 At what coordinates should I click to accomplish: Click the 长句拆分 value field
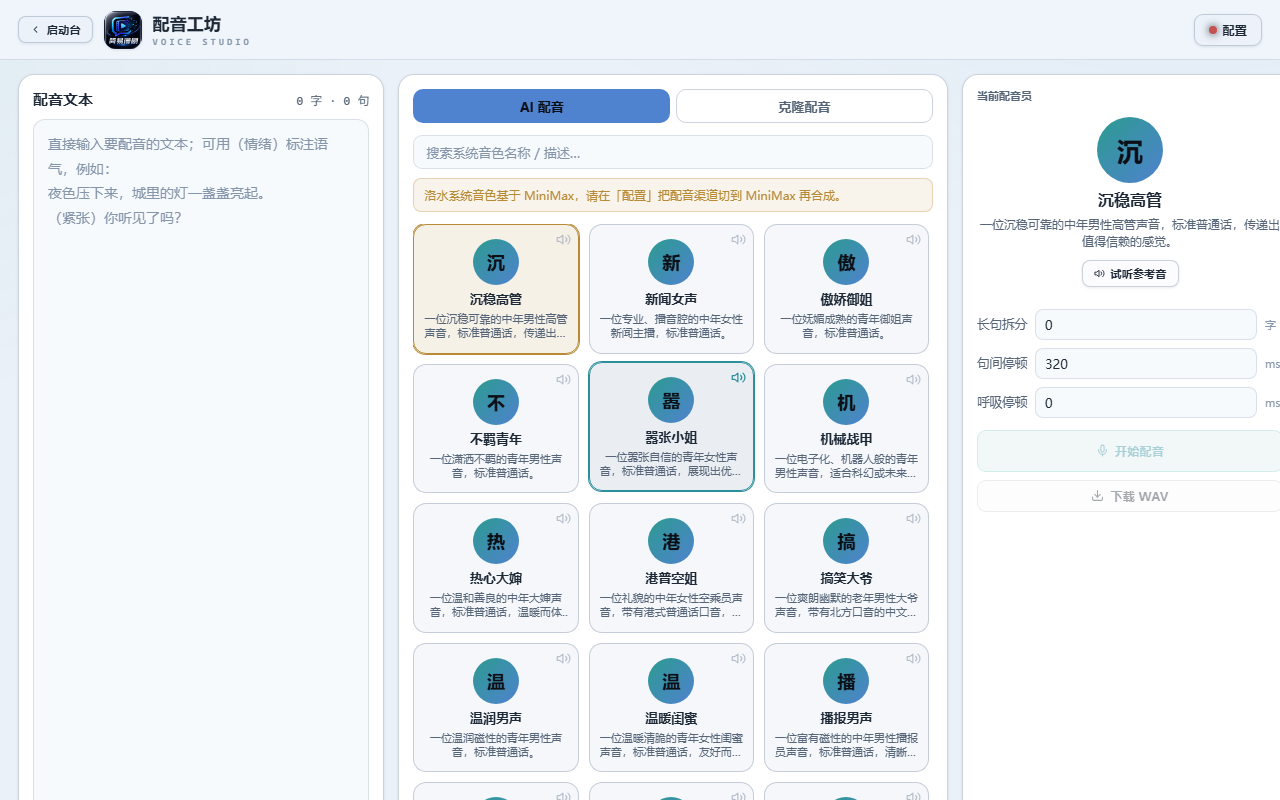pyautogui.click(x=1146, y=325)
